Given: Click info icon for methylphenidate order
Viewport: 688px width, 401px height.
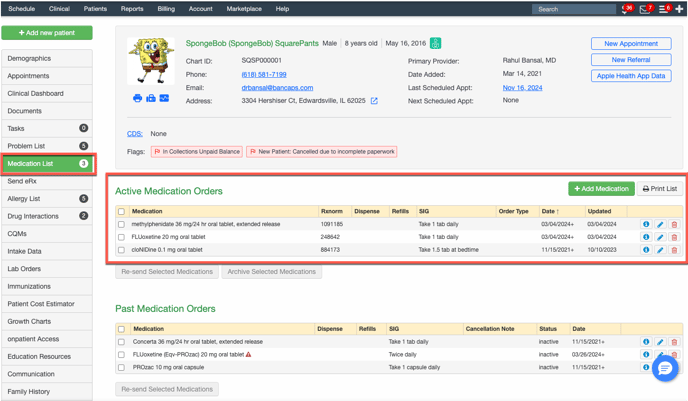Looking at the screenshot, I should [x=646, y=224].
